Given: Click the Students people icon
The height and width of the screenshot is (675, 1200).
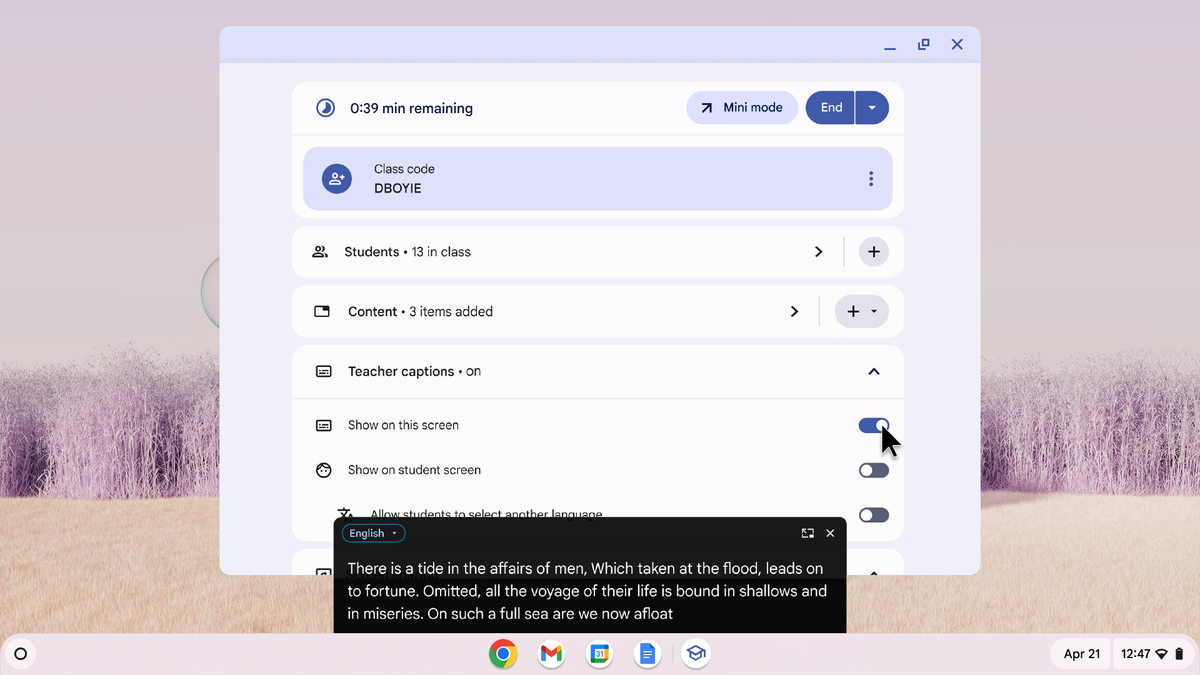Looking at the screenshot, I should tap(320, 252).
